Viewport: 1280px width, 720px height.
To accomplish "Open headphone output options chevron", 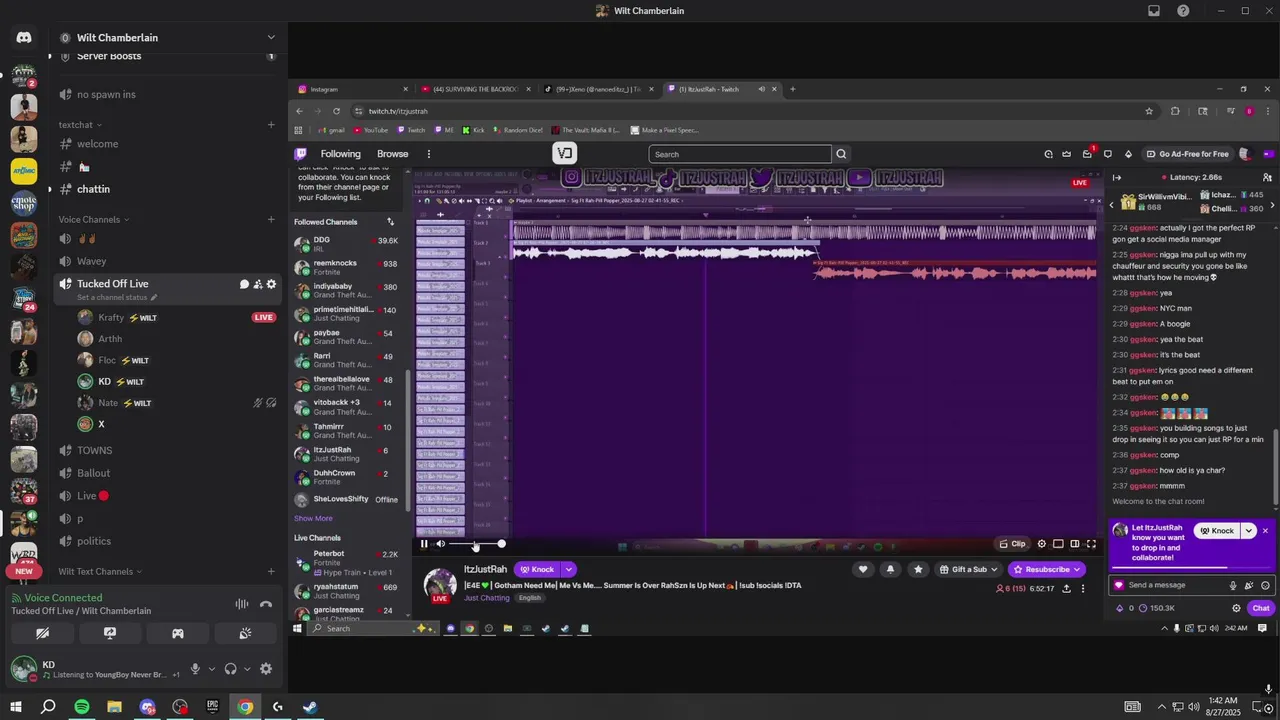I will pos(246,669).
